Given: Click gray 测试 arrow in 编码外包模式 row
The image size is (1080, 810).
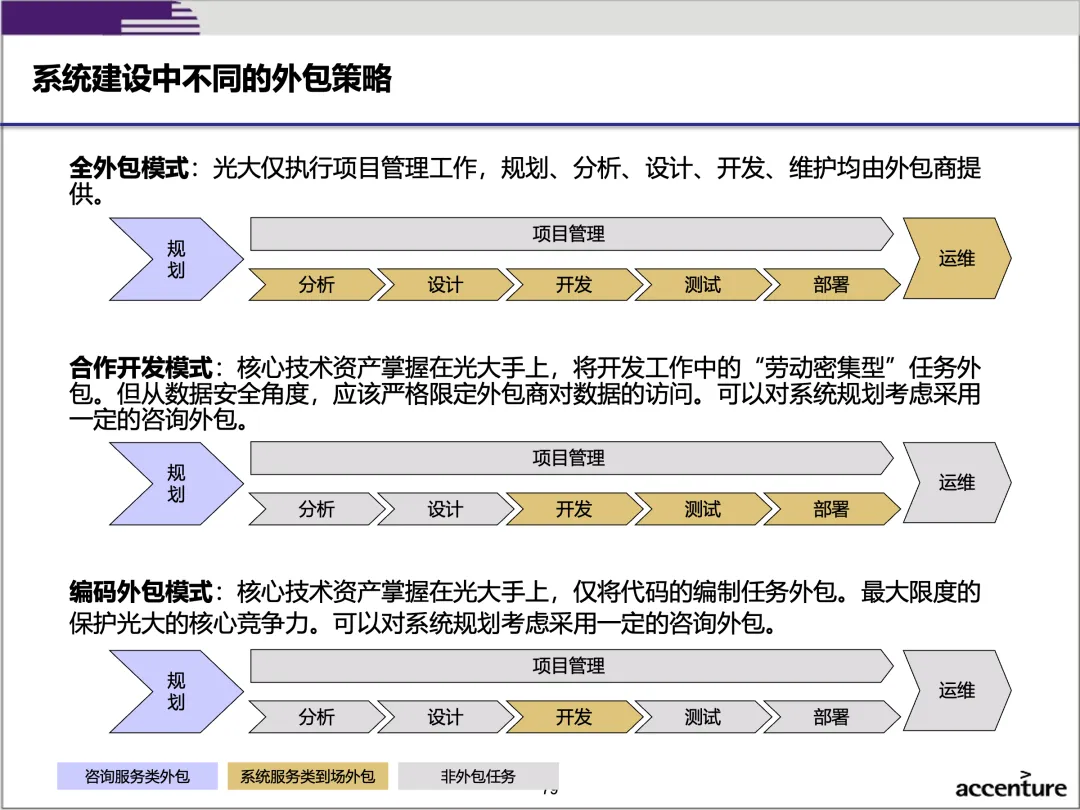Looking at the screenshot, I should coord(703,717).
